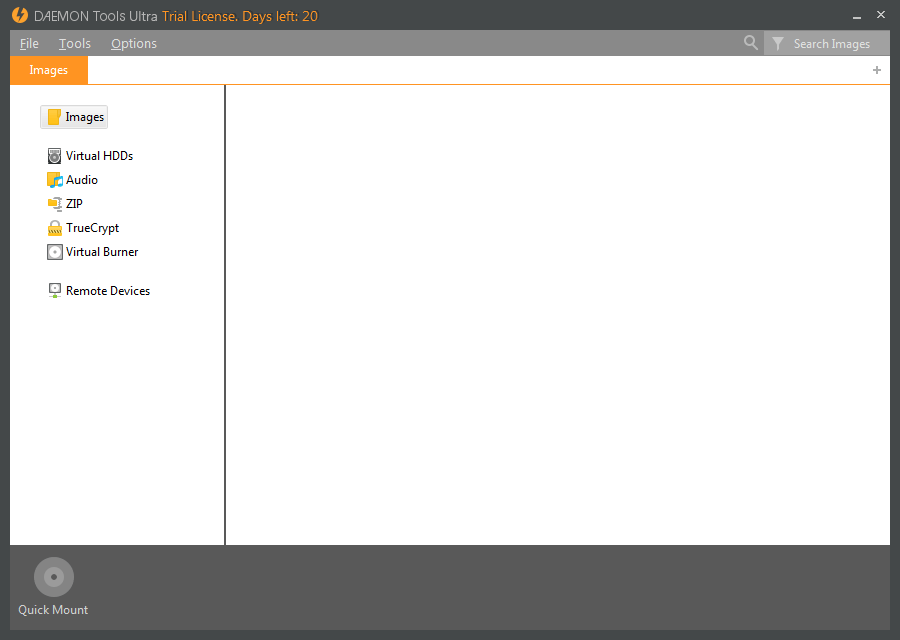Select the Virtual HDDs drive icon

(54, 155)
